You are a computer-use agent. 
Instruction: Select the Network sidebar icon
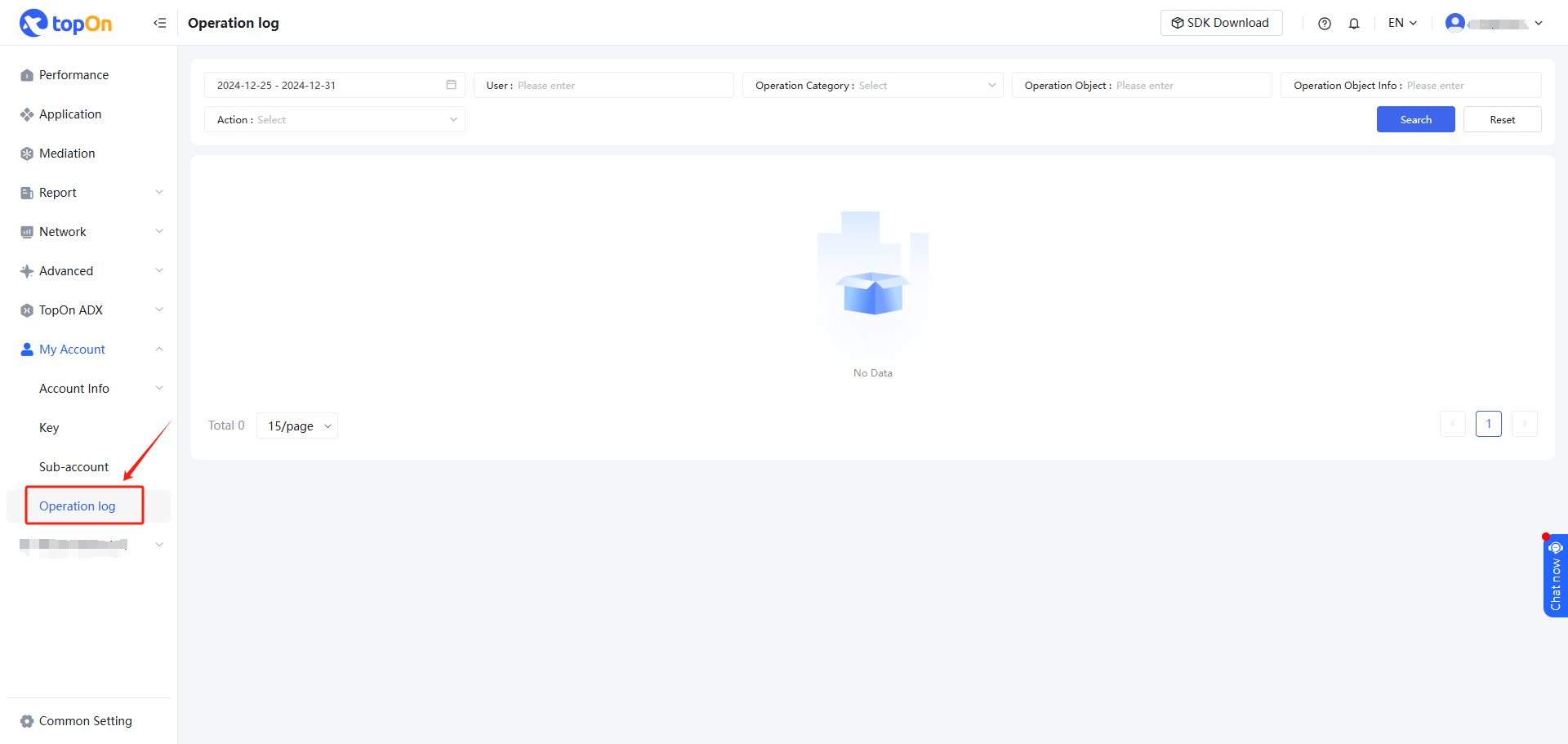[25, 231]
